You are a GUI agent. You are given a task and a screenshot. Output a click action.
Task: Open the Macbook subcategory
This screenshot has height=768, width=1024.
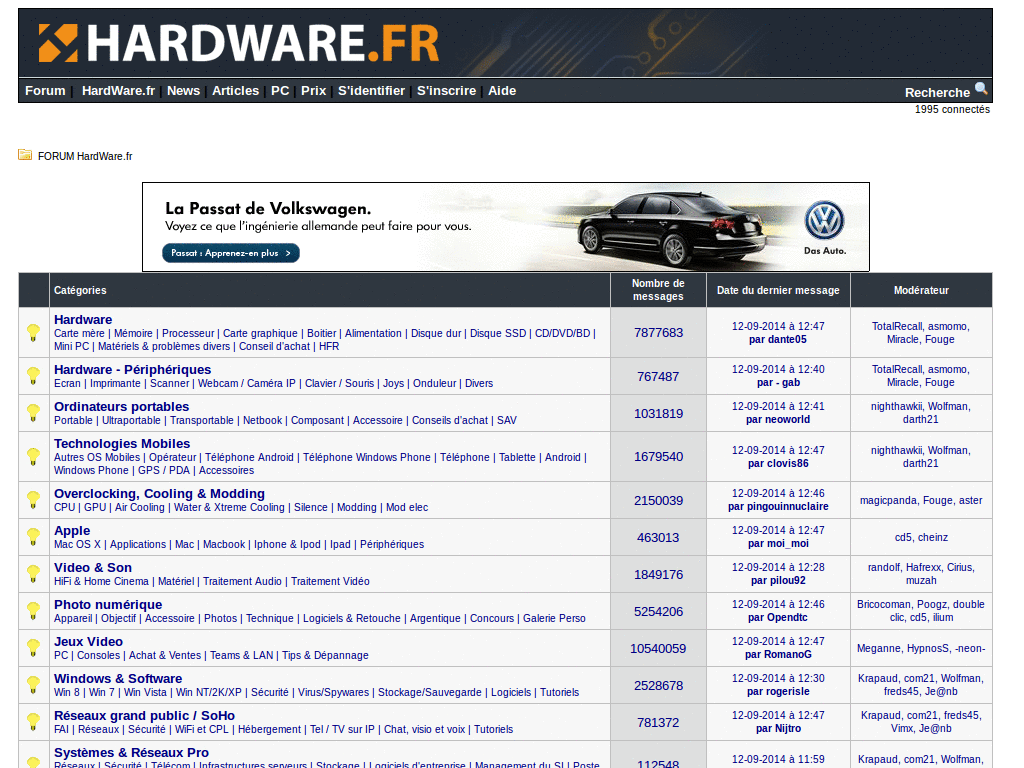pyautogui.click(x=224, y=545)
